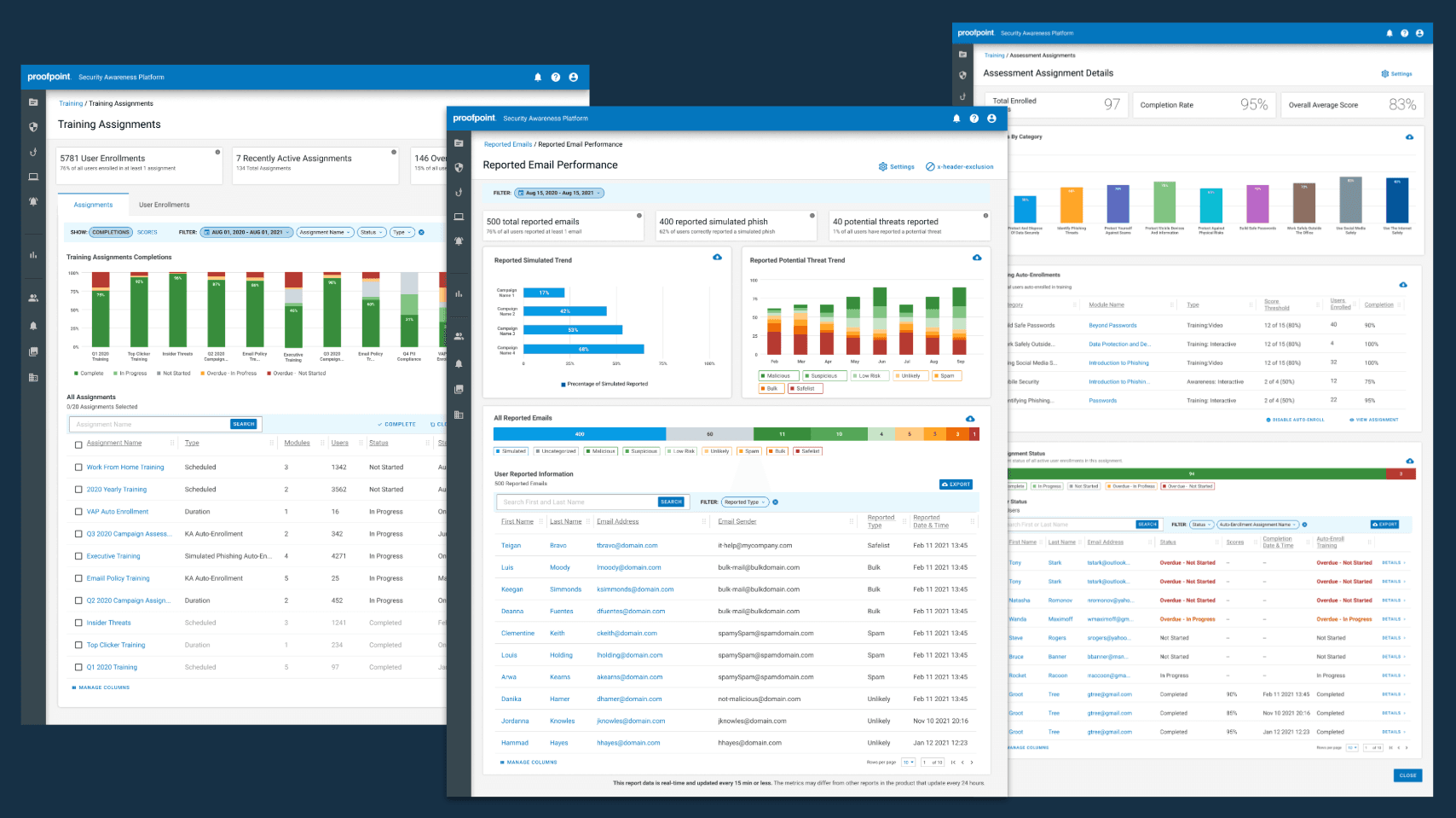Toggle select-all checkbox beside Assignment Name header
This screenshot has height=818, width=1456.
(78, 444)
